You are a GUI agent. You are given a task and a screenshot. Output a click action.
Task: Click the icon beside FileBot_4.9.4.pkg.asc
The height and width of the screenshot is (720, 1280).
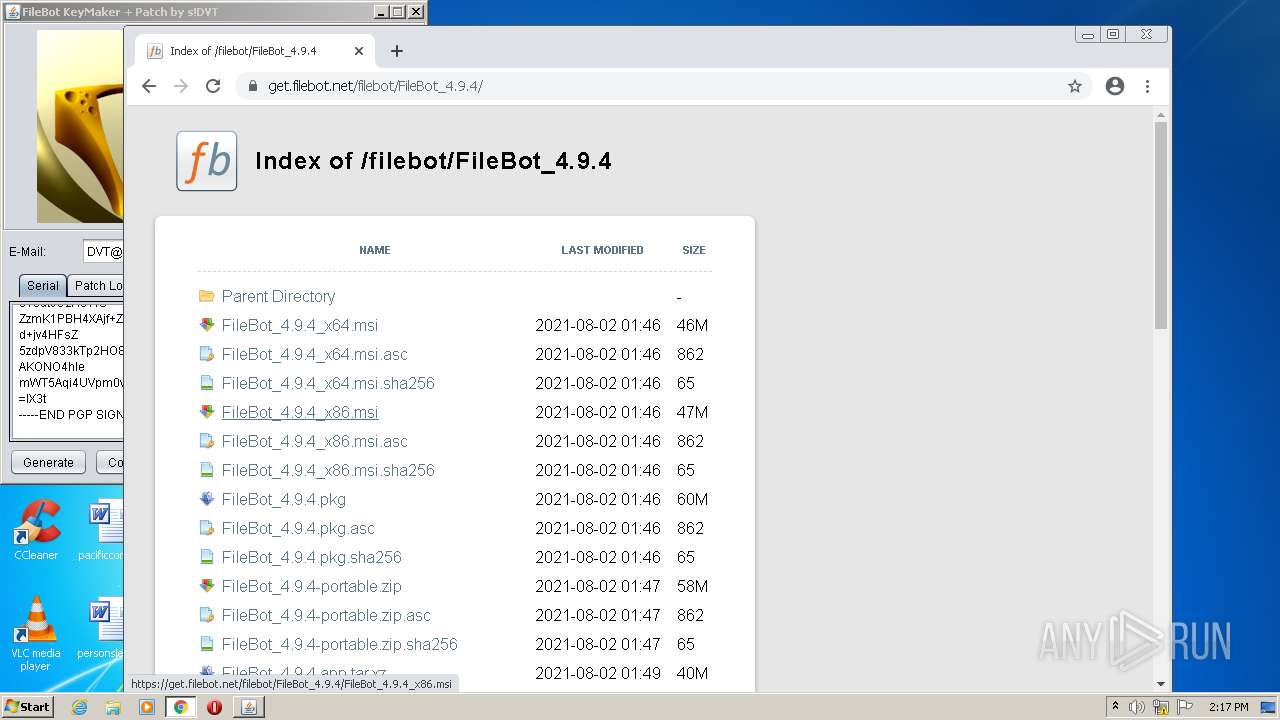[207, 528]
